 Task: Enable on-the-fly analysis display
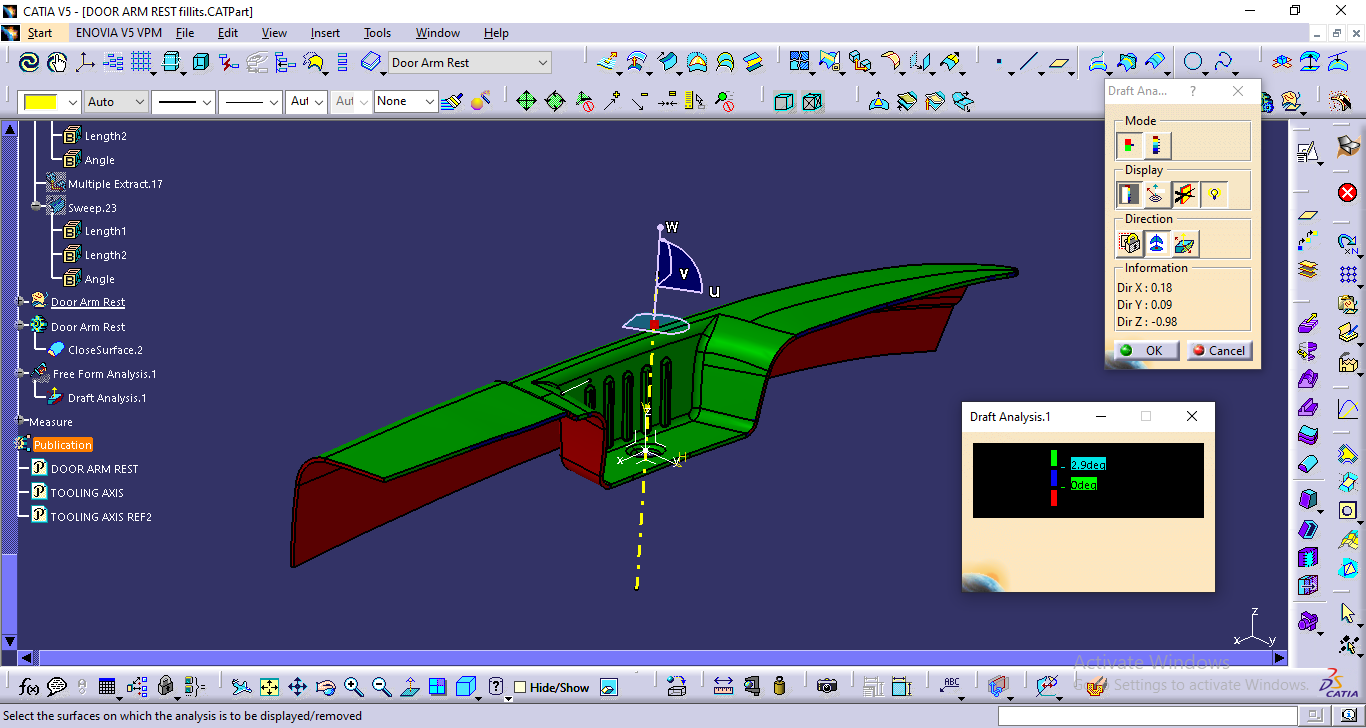(1158, 193)
